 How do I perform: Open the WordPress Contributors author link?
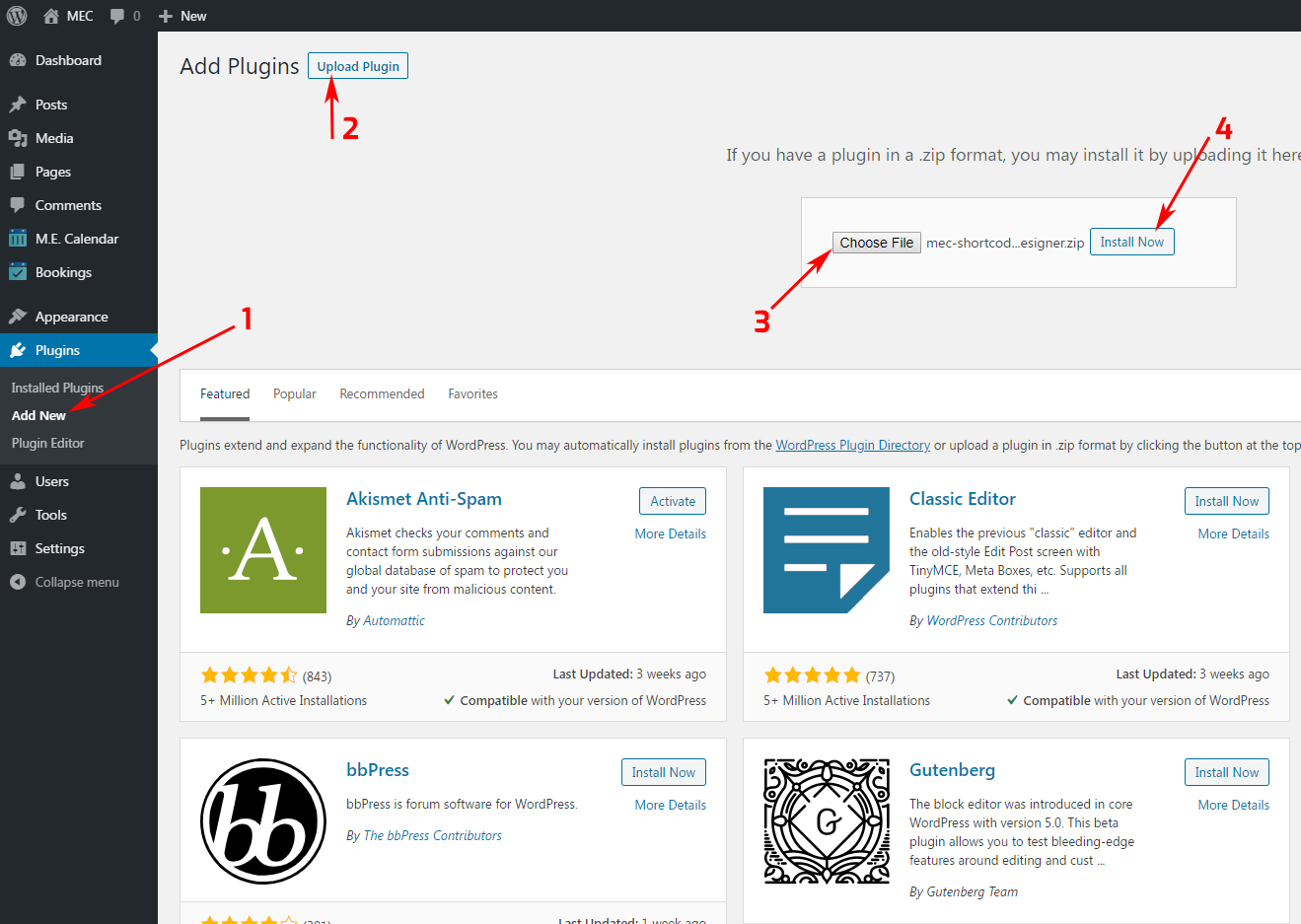pyautogui.click(x=992, y=620)
